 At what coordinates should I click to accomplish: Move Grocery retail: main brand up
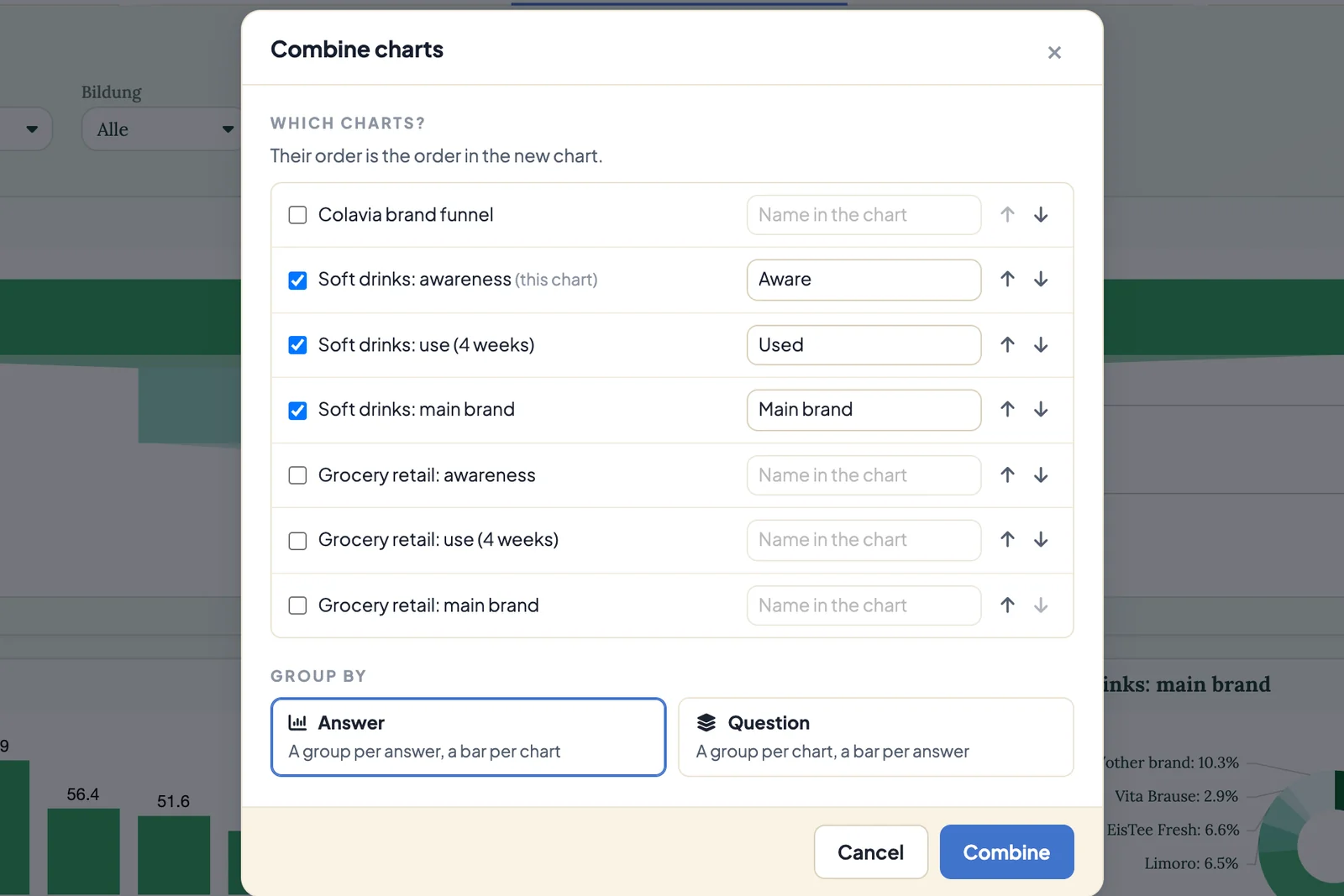[1007, 605]
